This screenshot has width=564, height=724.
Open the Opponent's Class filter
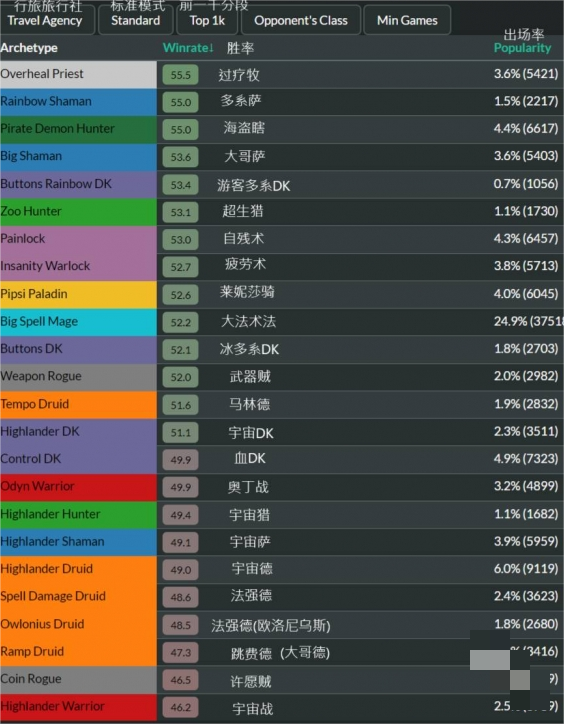[301, 20]
